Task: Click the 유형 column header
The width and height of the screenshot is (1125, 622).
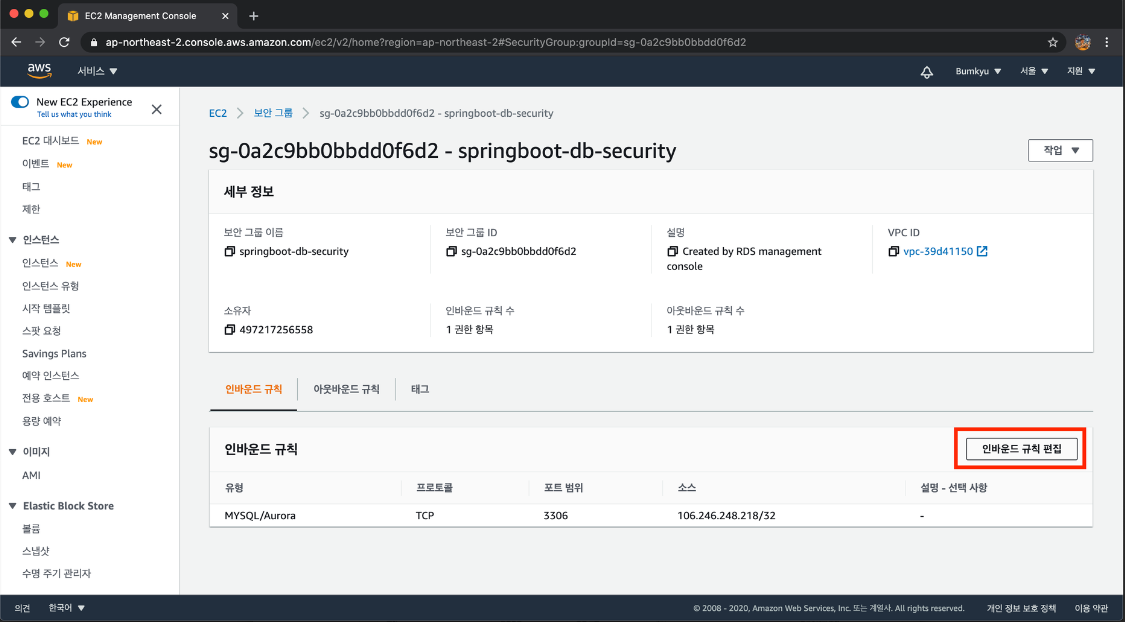Action: pyautogui.click(x=234, y=488)
